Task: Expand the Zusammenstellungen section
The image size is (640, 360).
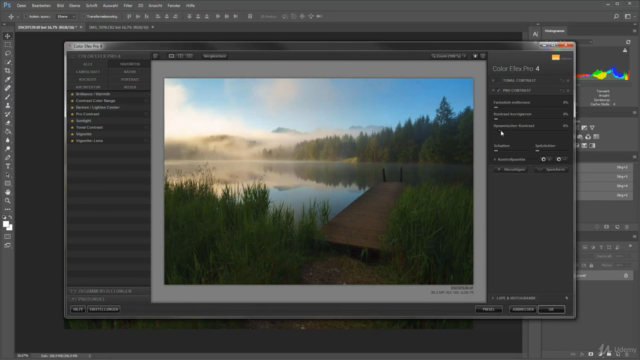Action: (x=109, y=291)
